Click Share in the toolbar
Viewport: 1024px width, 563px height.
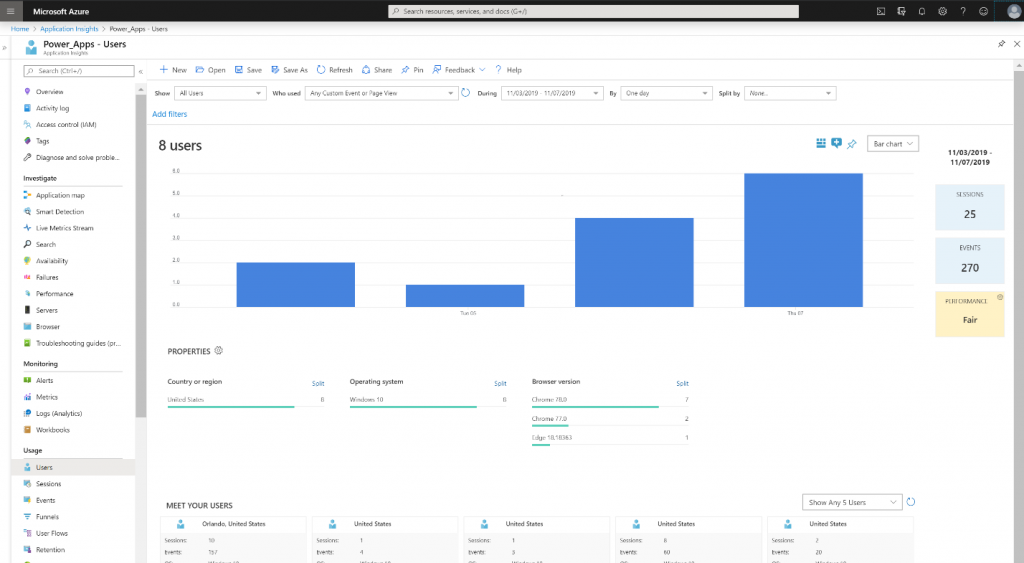(x=377, y=70)
